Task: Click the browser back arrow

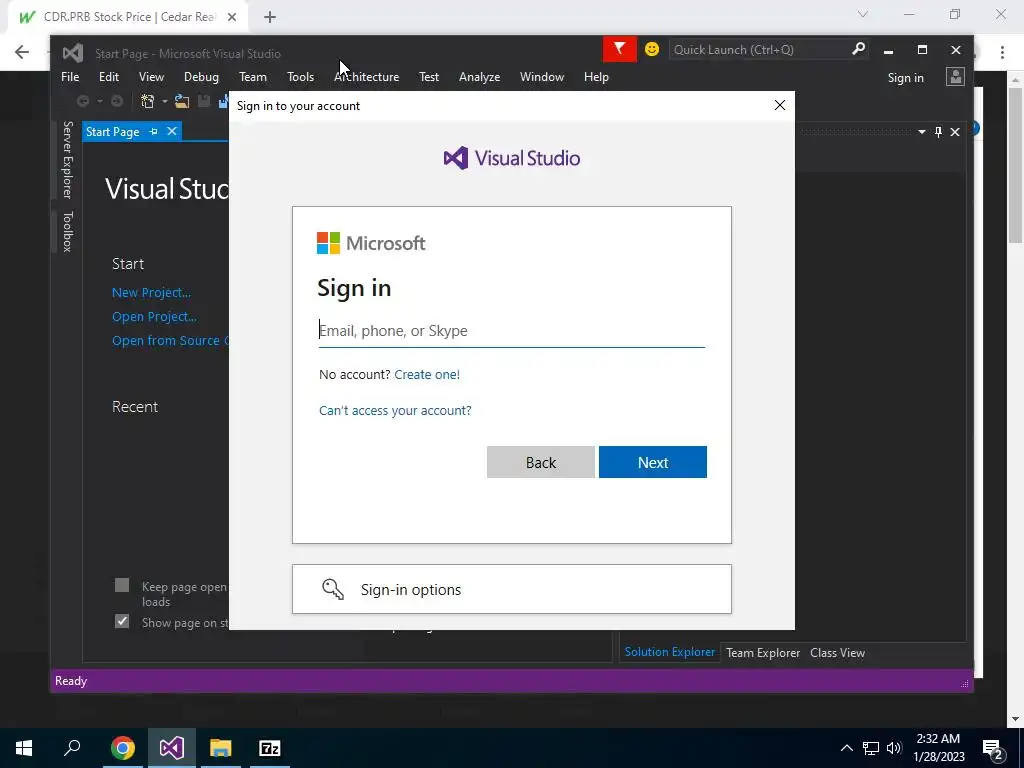Action: (x=22, y=52)
